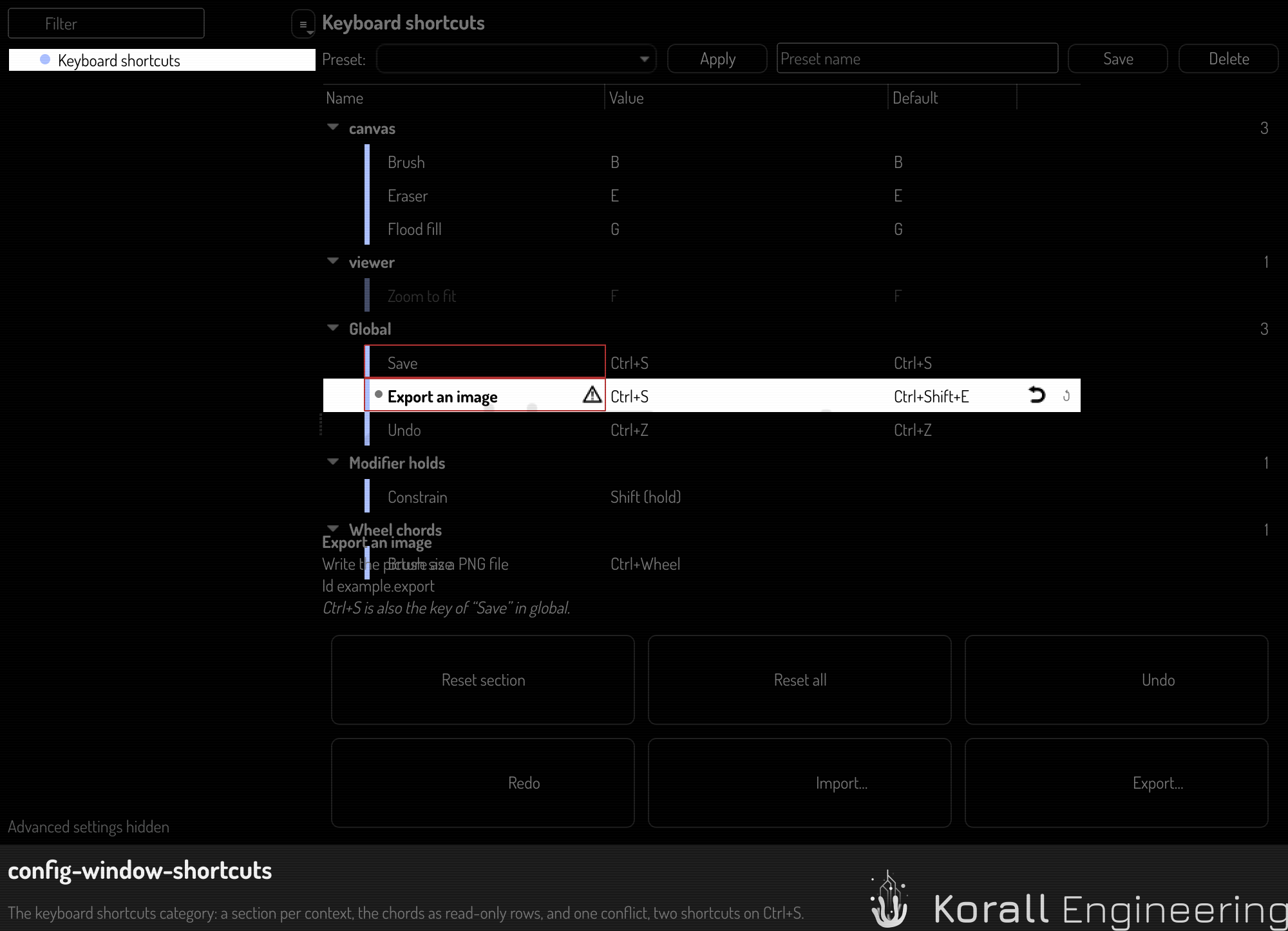Click the Save preset button
Viewport: 1288px width, 931px height.
pyautogui.click(x=1118, y=59)
